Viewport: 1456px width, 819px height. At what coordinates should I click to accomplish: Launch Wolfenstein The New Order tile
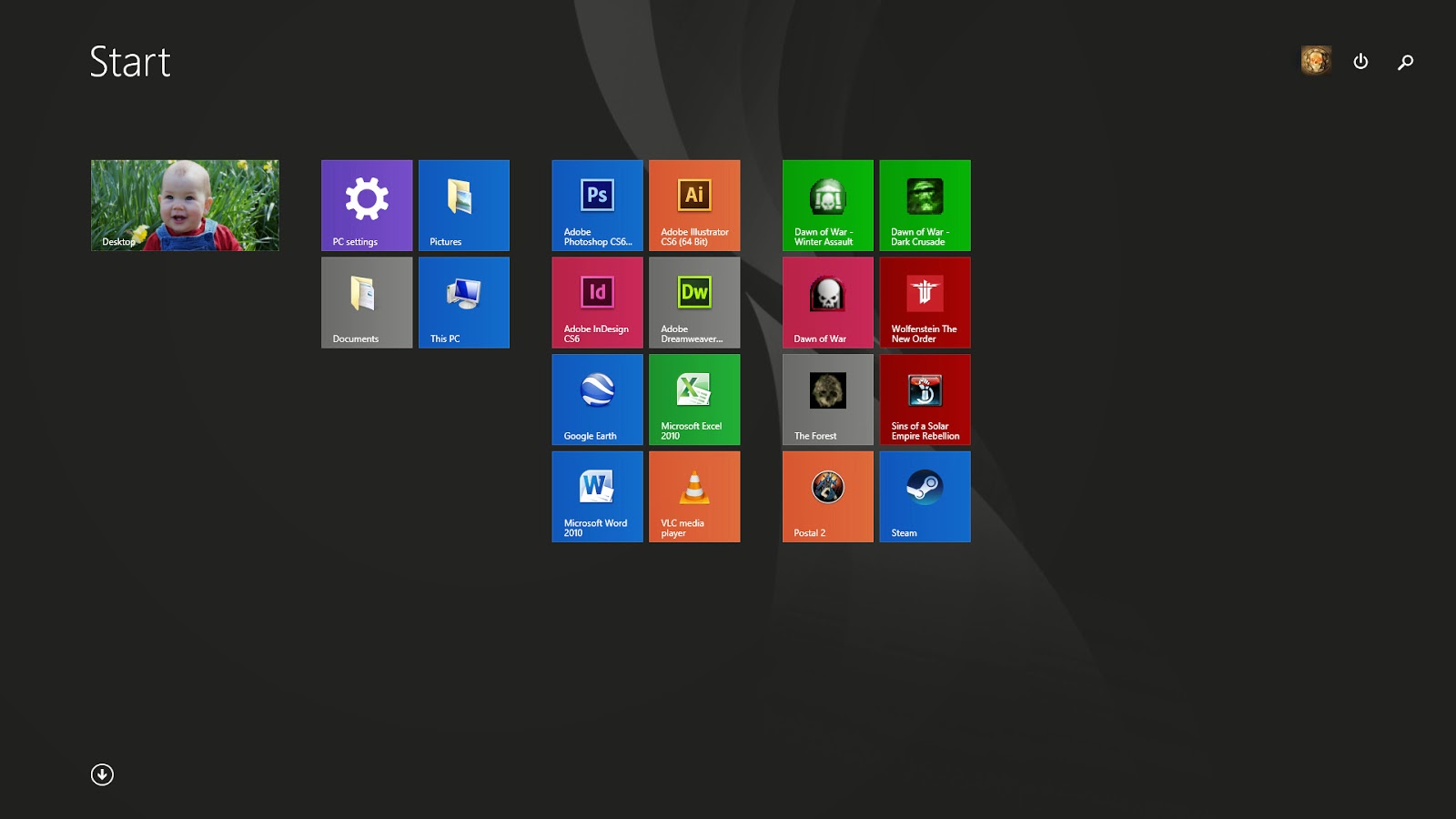click(925, 302)
